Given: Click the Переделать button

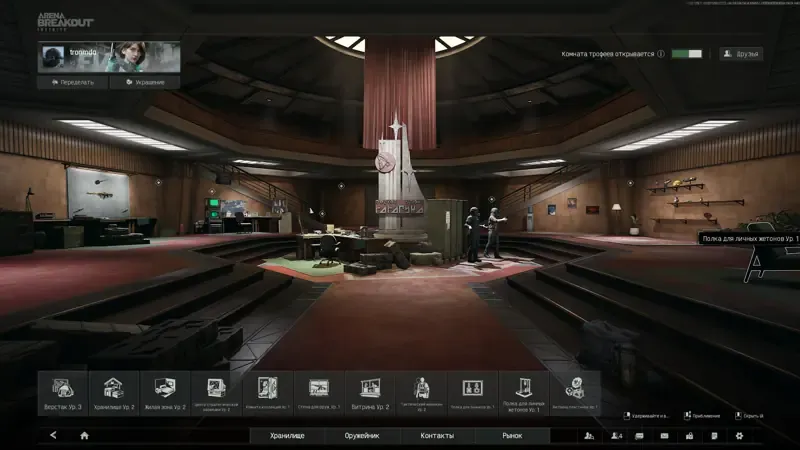Looking at the screenshot, I should coord(72,82).
